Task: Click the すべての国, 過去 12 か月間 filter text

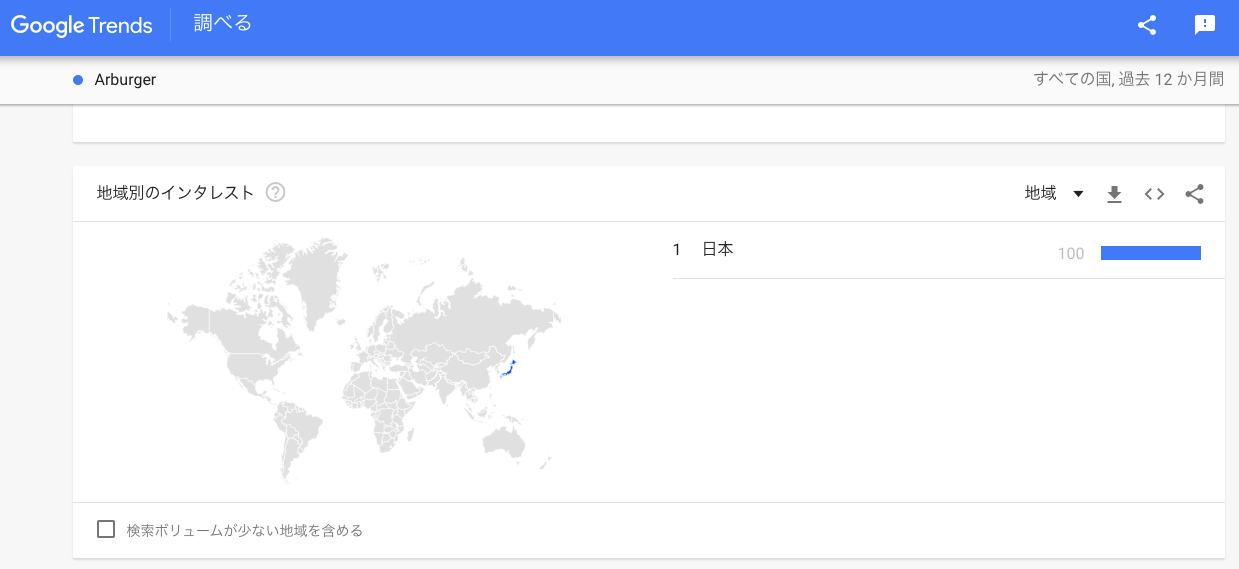Action: (x=1128, y=79)
